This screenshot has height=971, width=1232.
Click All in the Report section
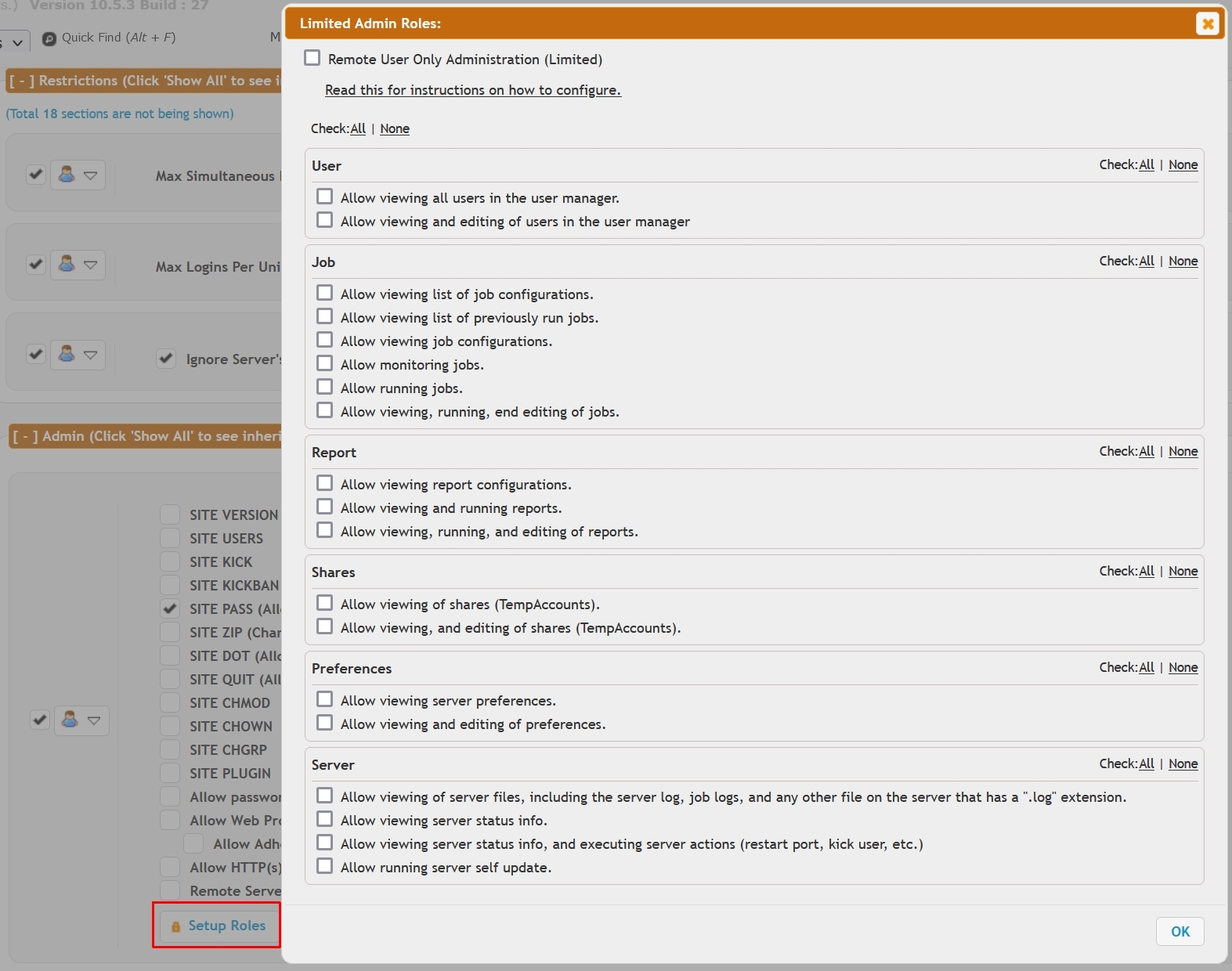[1147, 451]
